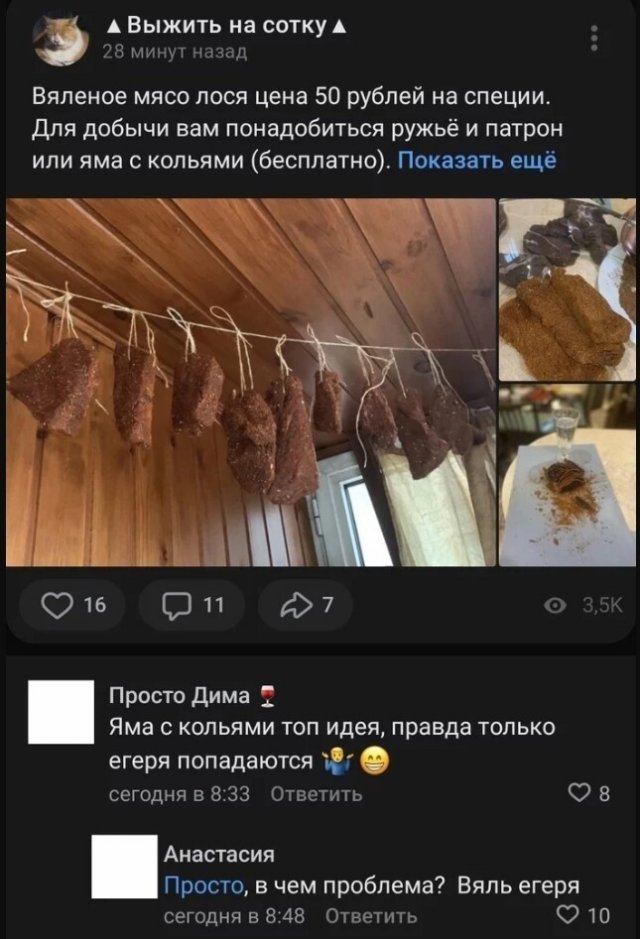The width and height of the screenshot is (640, 939).
Task: Like Анастасия's reply with the heart
Action: (x=584, y=915)
